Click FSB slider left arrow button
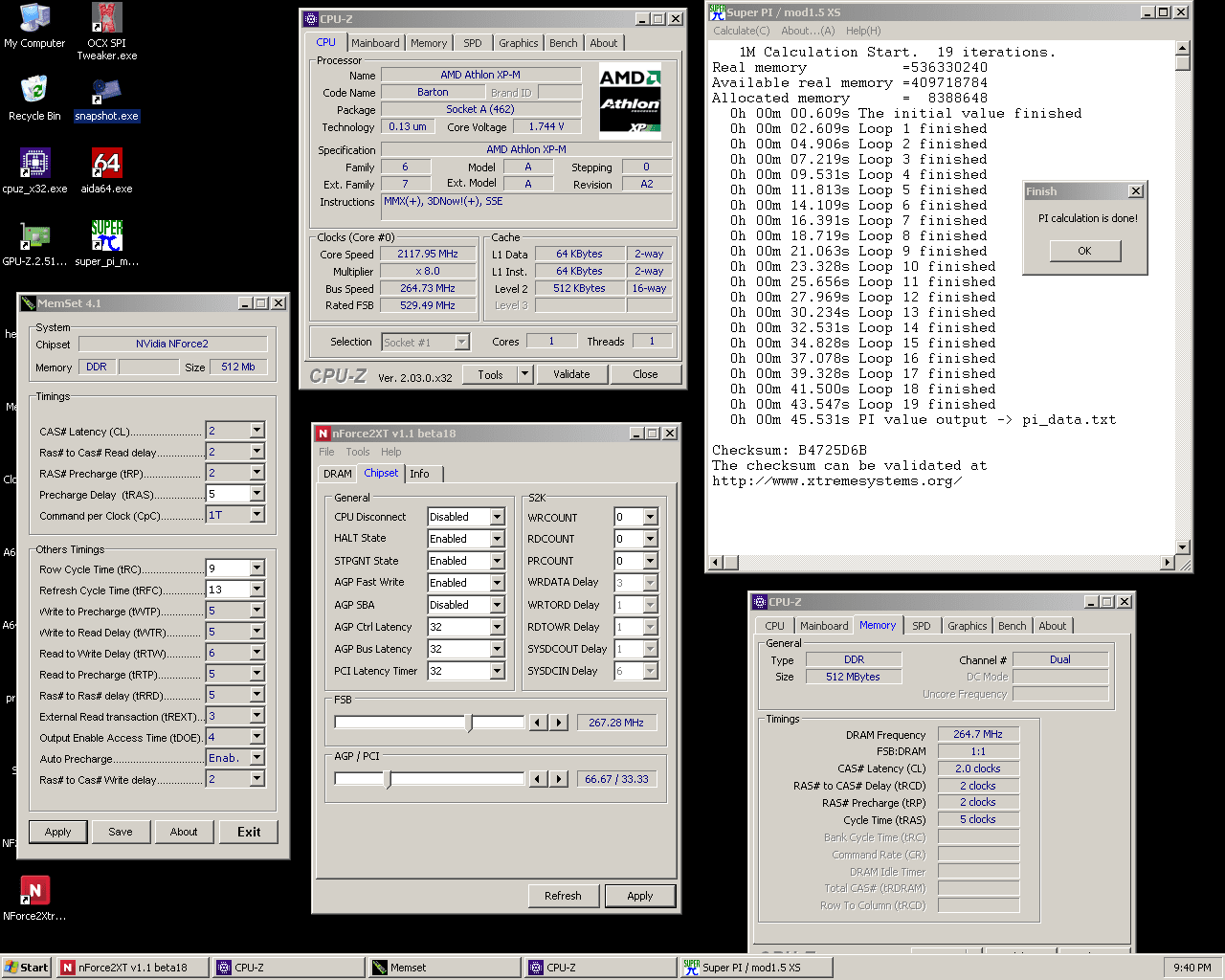This screenshot has height=980, width=1225. [539, 723]
